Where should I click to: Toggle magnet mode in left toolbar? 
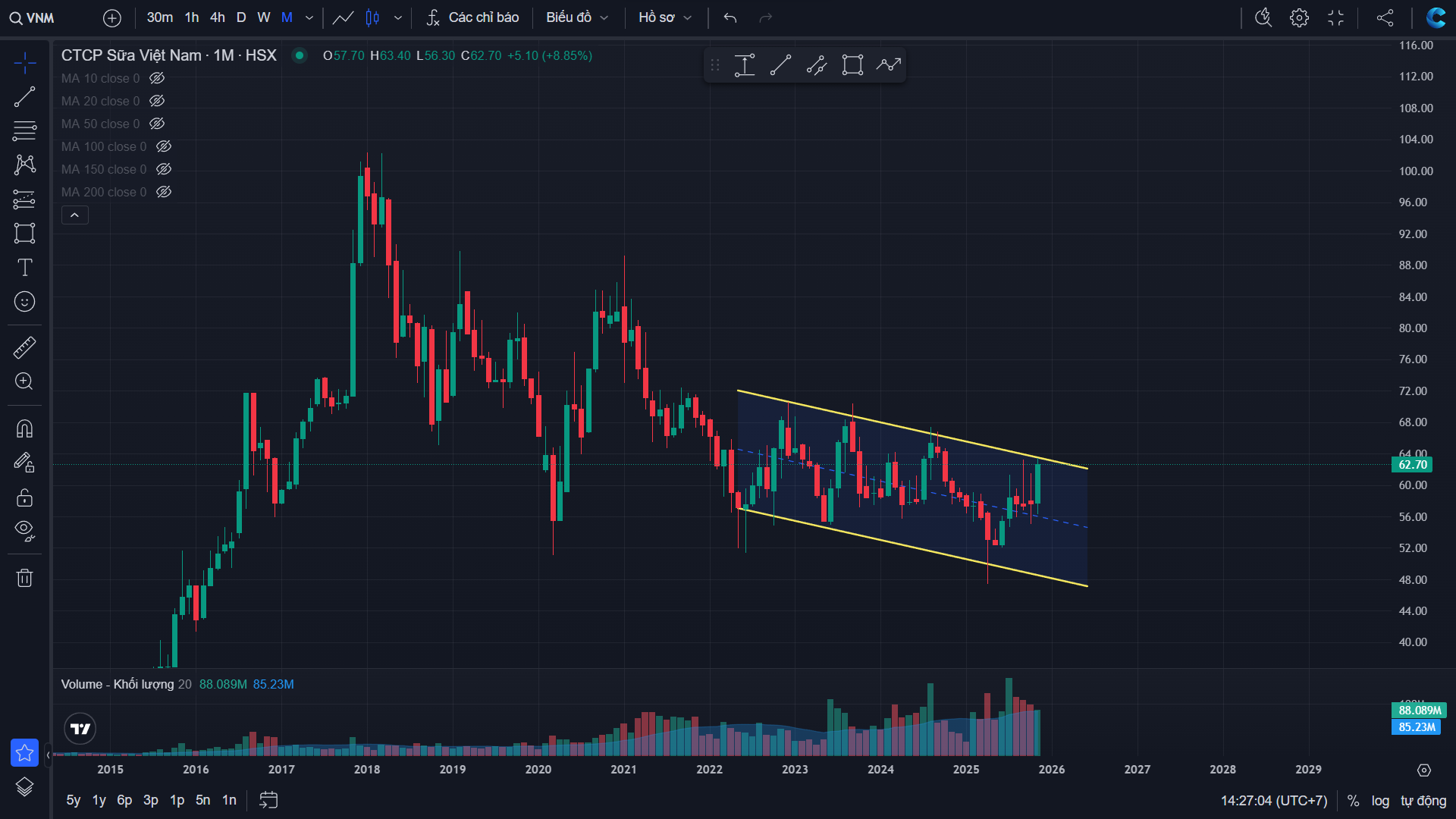(24, 429)
